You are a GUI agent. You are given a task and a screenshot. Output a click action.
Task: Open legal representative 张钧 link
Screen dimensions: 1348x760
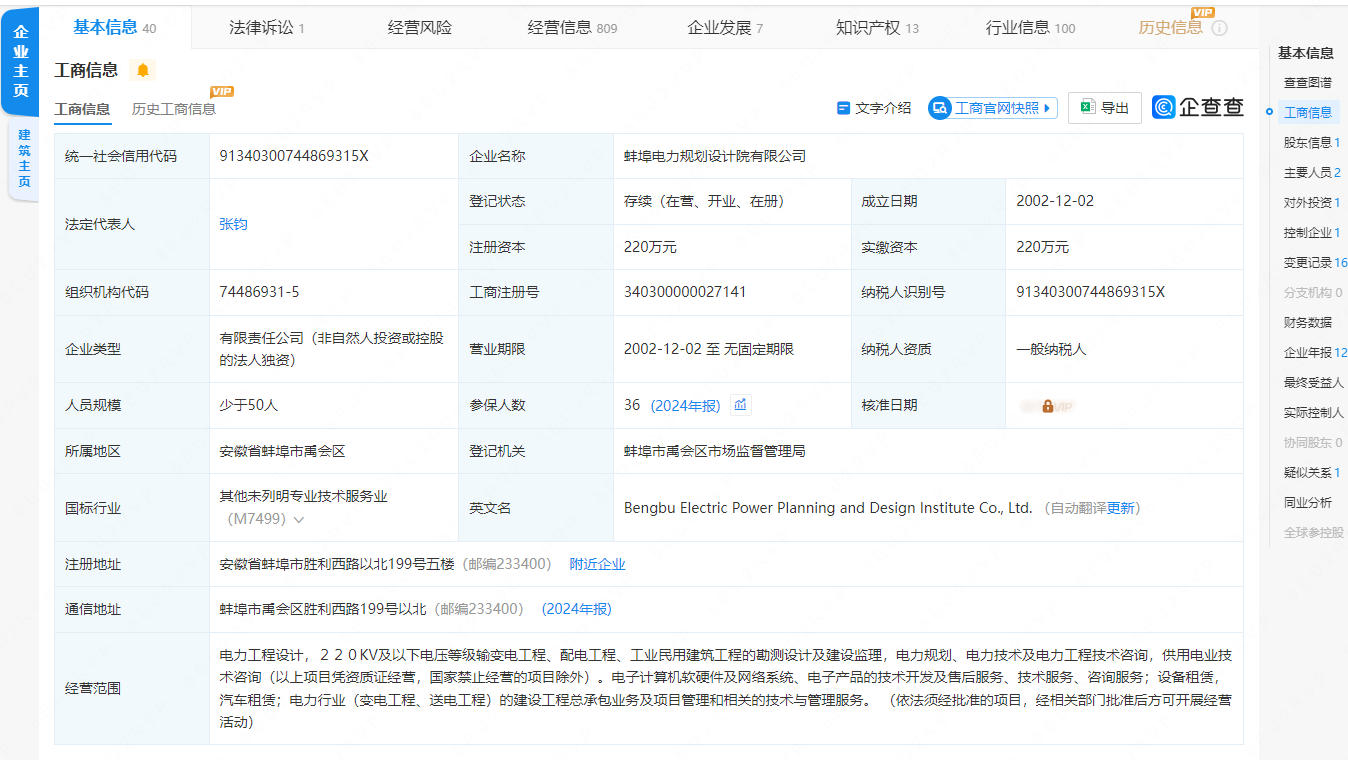(x=233, y=224)
